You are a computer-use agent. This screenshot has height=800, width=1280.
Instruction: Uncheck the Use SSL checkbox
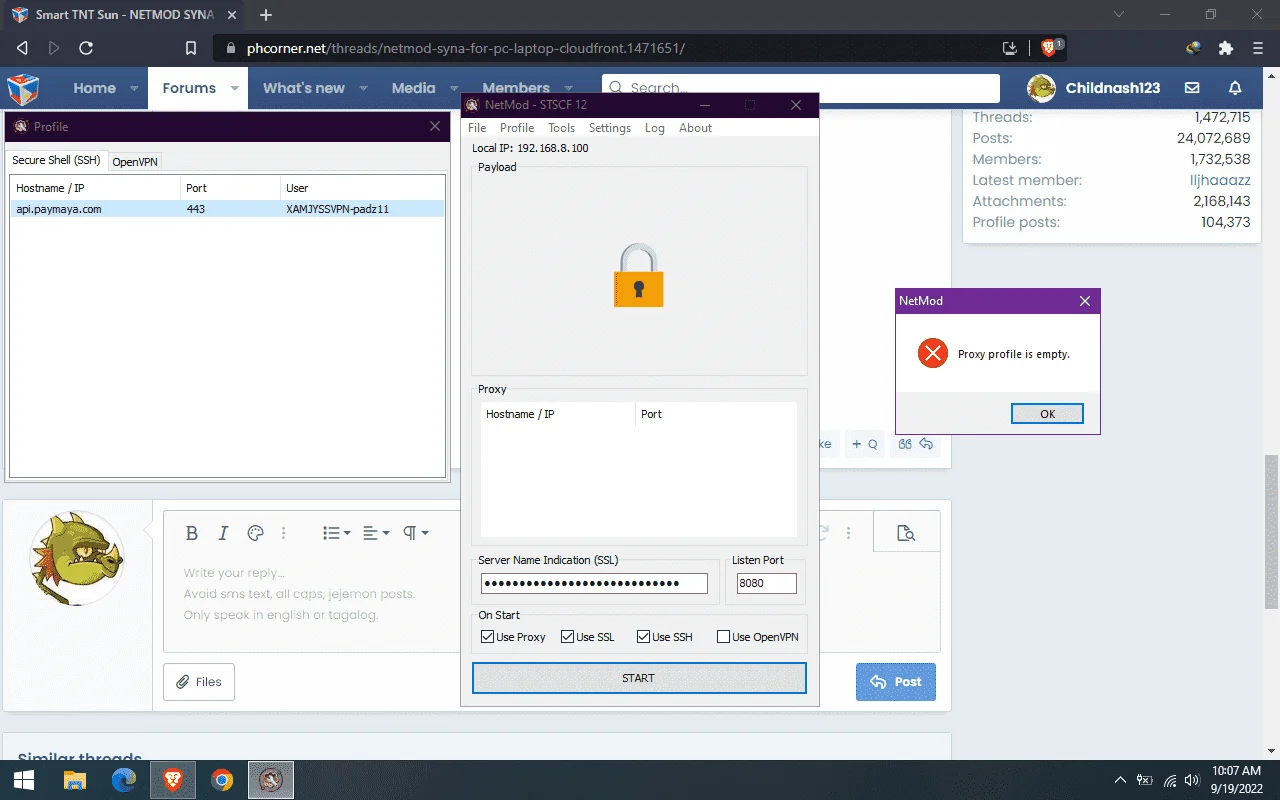coord(568,637)
